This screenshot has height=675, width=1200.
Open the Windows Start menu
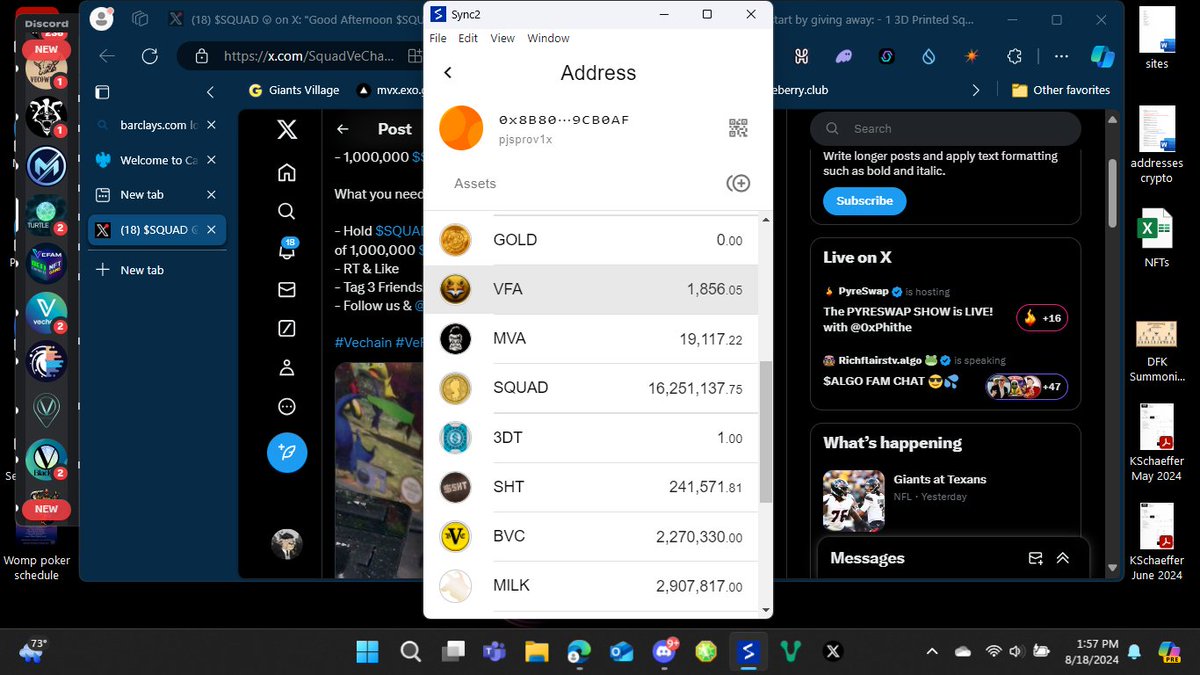coord(367,652)
